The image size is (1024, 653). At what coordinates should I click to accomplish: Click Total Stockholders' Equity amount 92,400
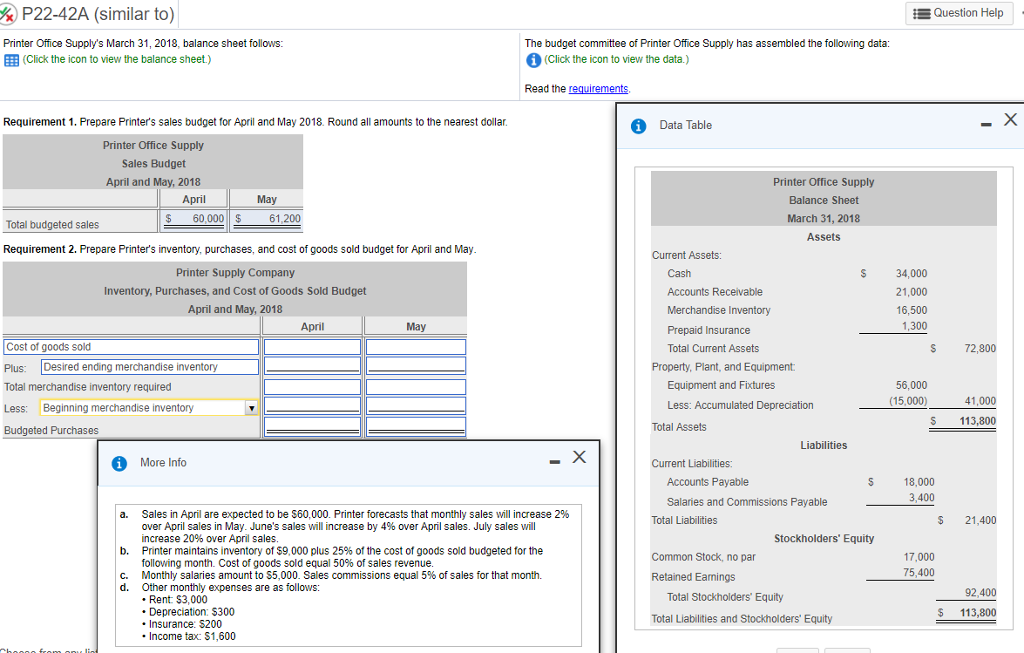tap(980, 593)
